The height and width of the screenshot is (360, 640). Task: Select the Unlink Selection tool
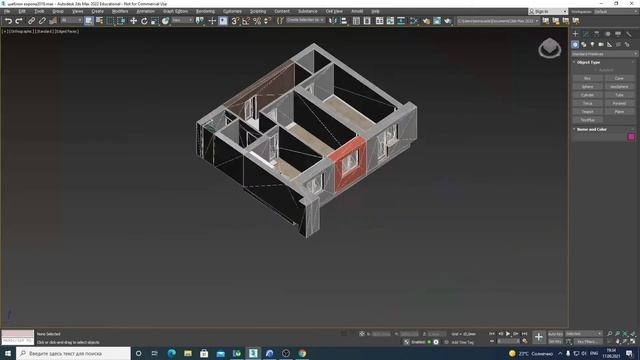42,21
